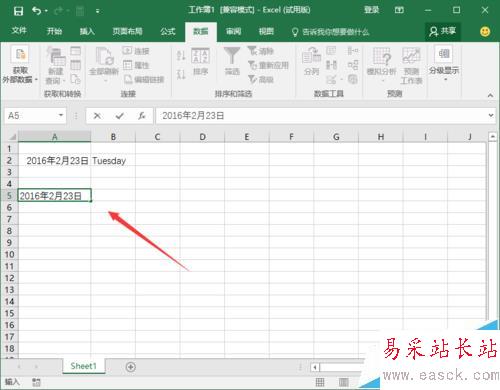Click the Cancel X icon in formula bar
500x390 pixels.
click(97, 116)
